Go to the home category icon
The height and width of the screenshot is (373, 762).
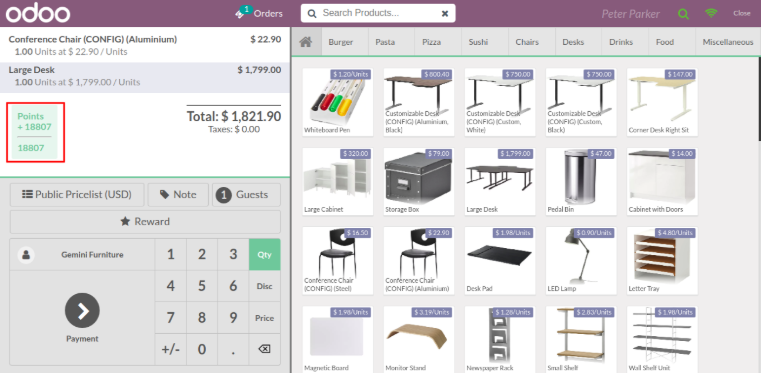pyautogui.click(x=306, y=42)
